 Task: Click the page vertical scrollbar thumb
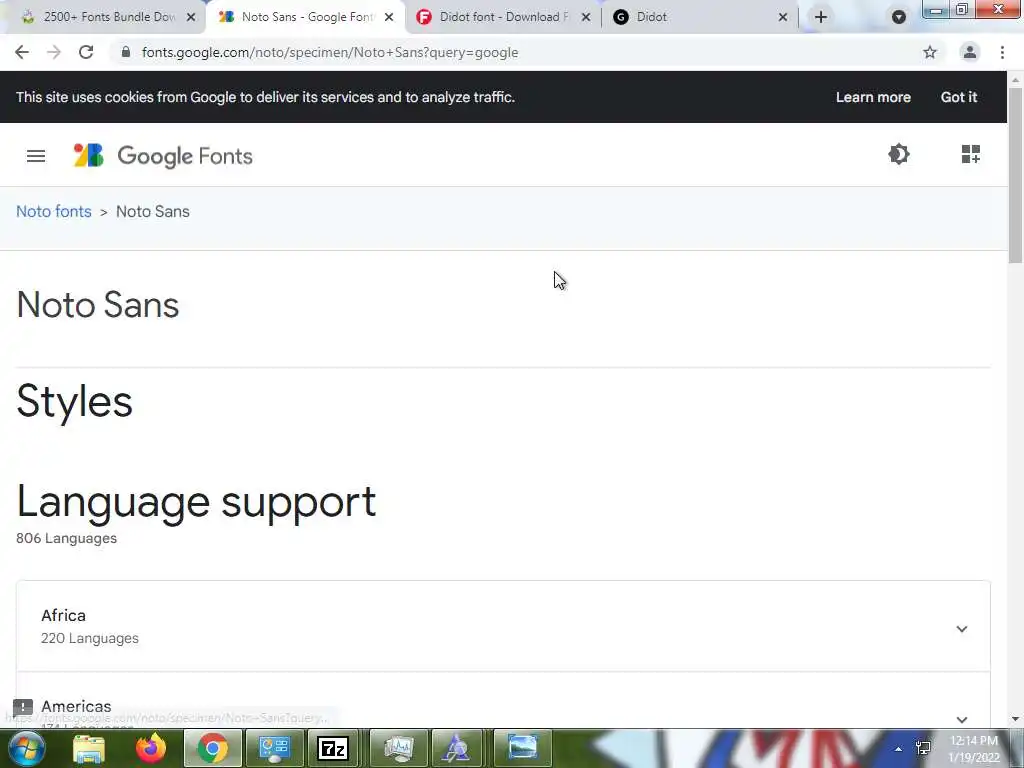[1015, 175]
